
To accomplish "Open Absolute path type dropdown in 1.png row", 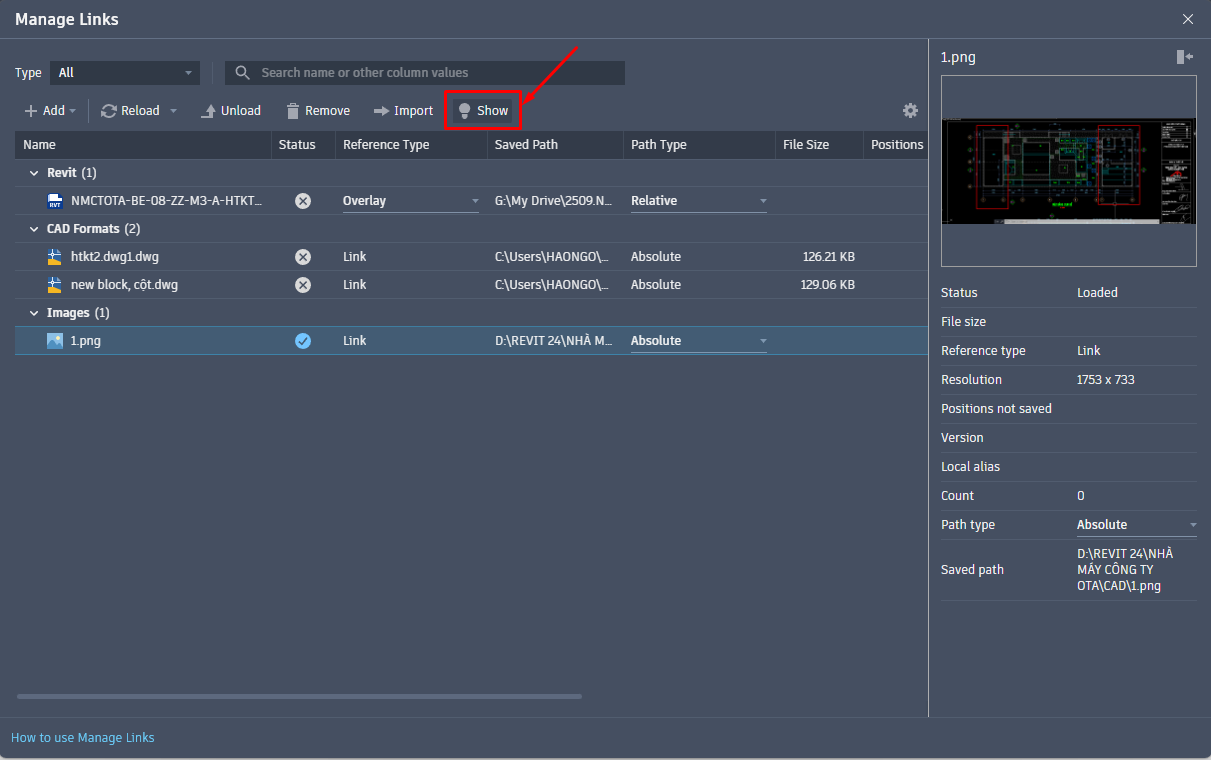I will click(x=699, y=341).
